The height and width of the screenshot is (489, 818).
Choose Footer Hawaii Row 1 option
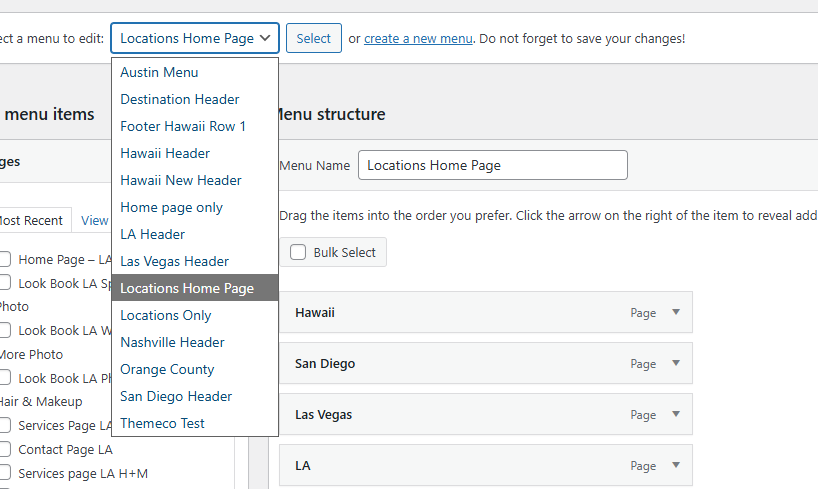183,126
